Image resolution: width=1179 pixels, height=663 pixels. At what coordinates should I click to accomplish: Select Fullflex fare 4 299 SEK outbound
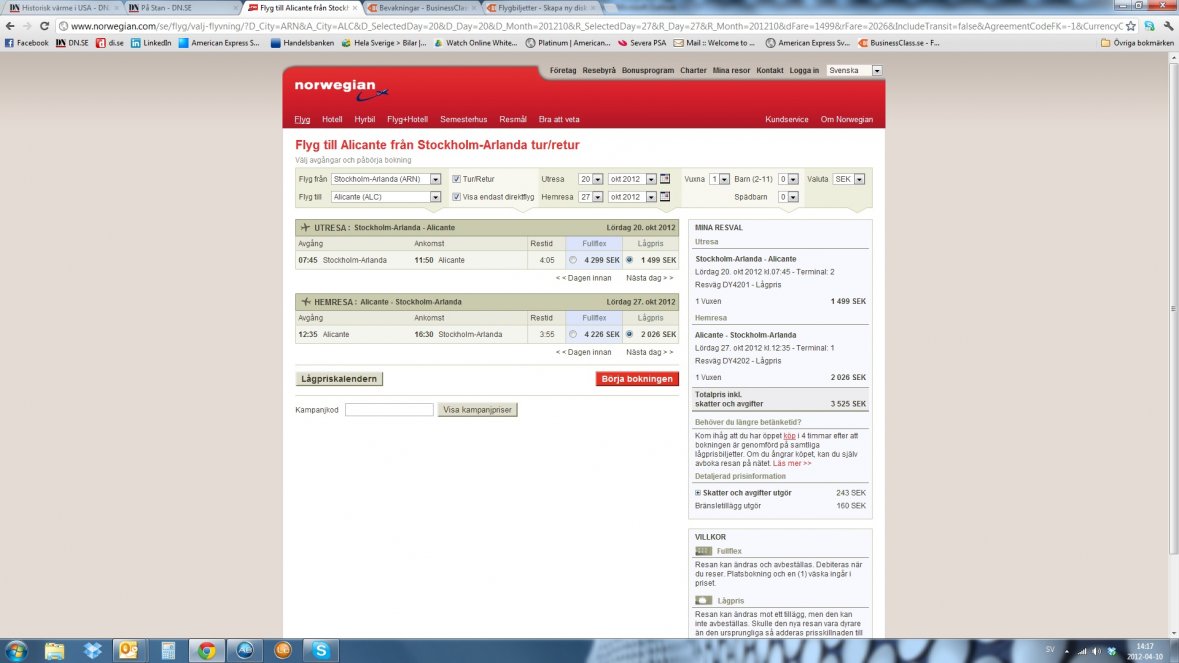[573, 260]
